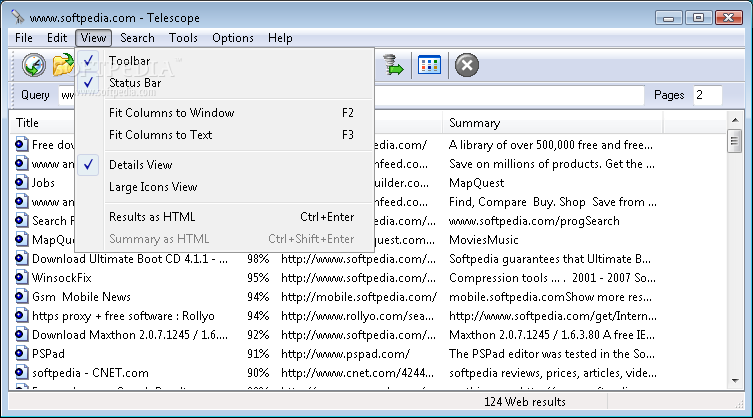Click the 95% relevance value

point(258,278)
